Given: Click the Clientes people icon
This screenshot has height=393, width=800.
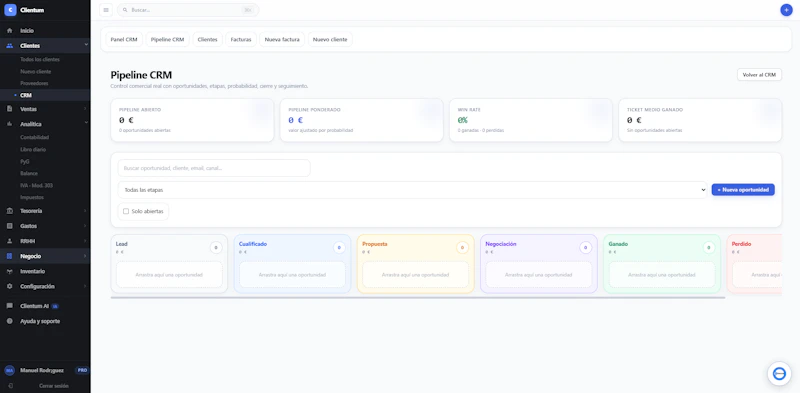Looking at the screenshot, I should [10, 46].
